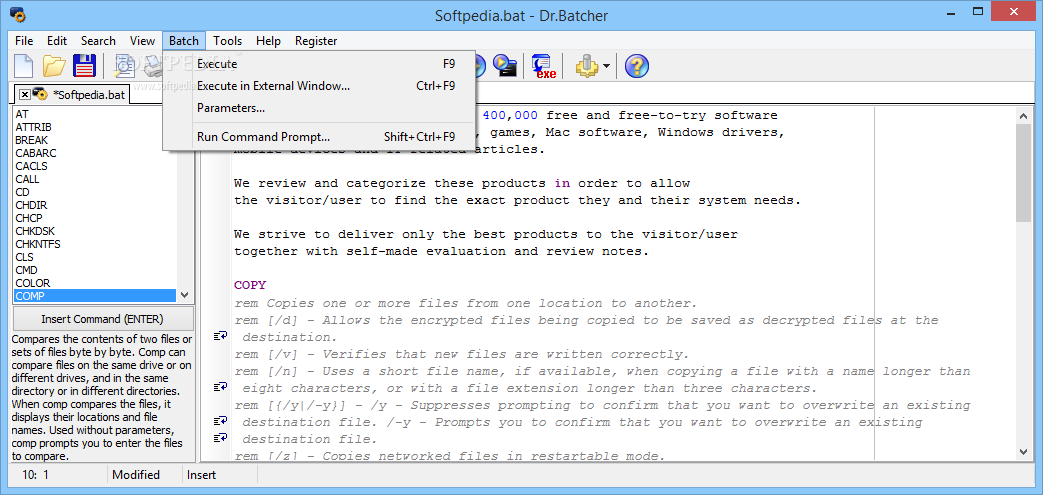1043x495 pixels.
Task: Click the Execute in External Window toolbar icon
Action: (x=508, y=65)
